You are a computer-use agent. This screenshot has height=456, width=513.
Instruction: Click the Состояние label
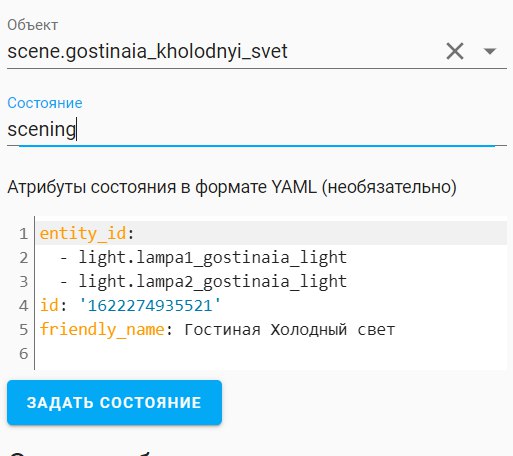click(45, 103)
